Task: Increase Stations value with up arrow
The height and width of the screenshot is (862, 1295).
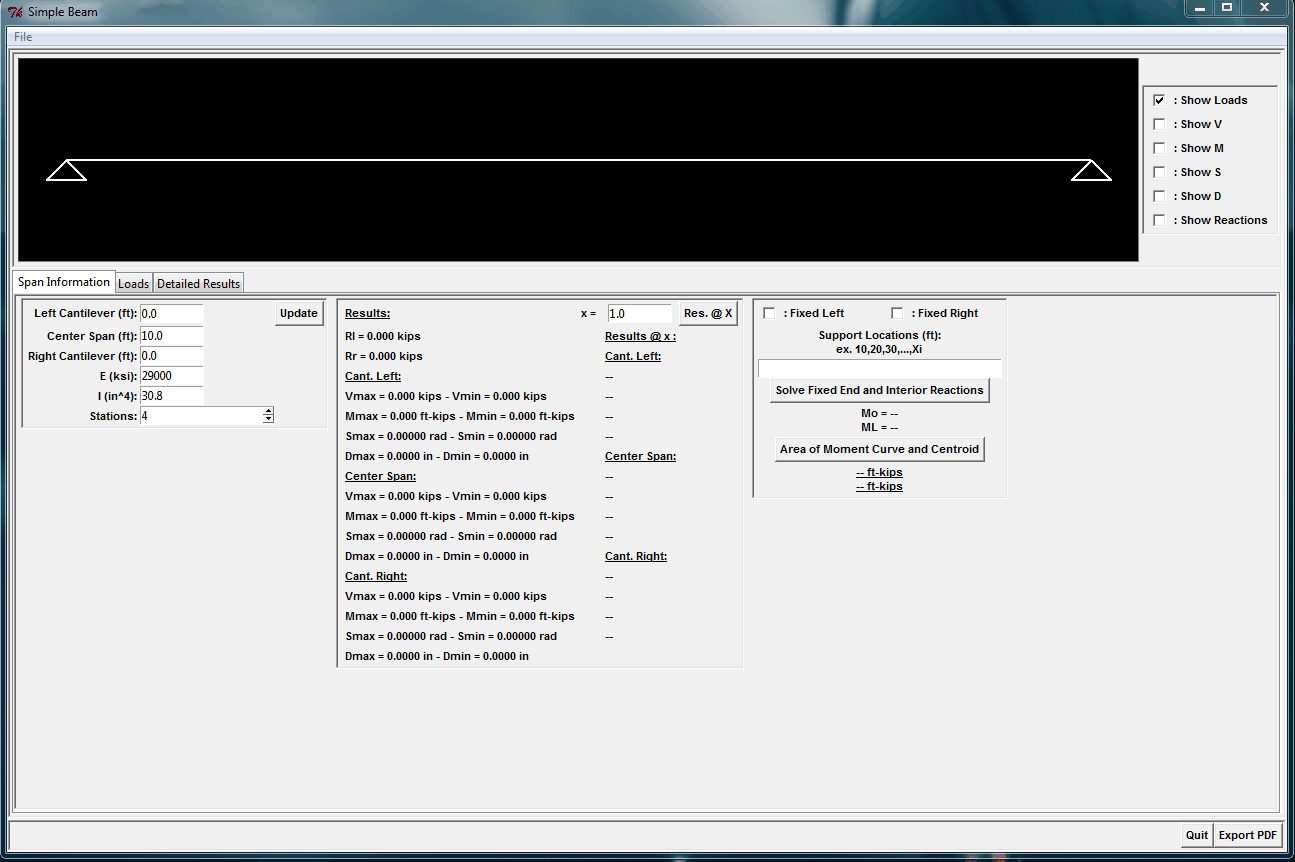Action: pos(268,411)
